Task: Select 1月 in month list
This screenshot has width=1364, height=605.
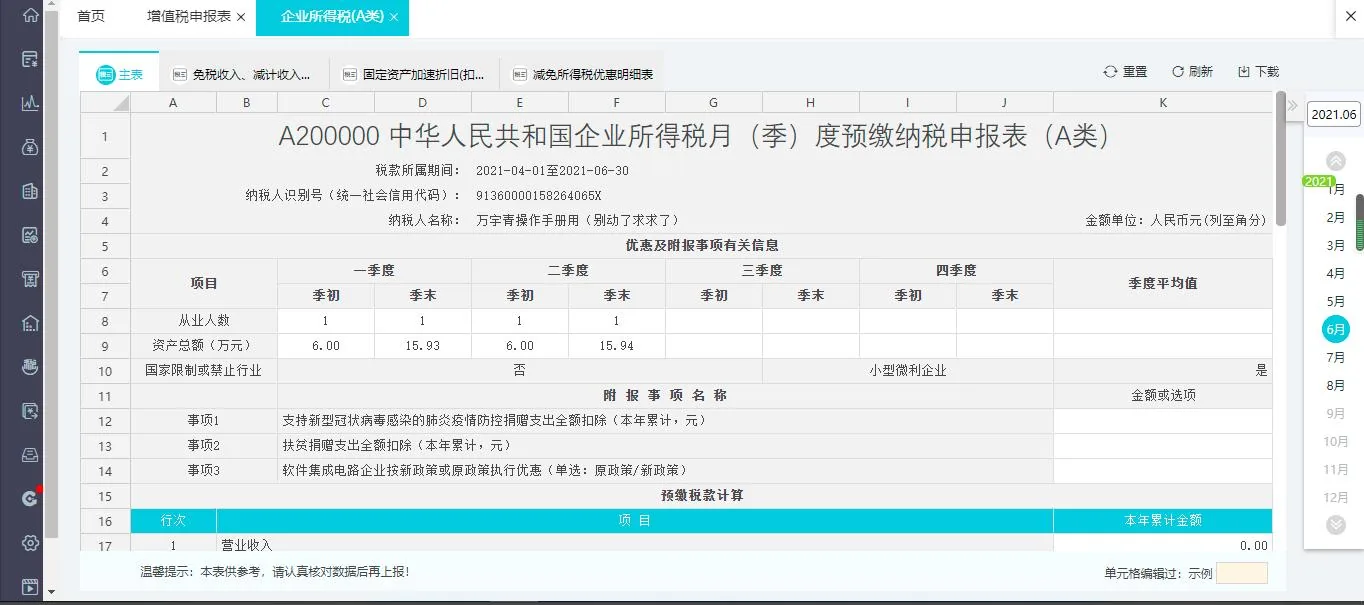Action: (x=1336, y=189)
